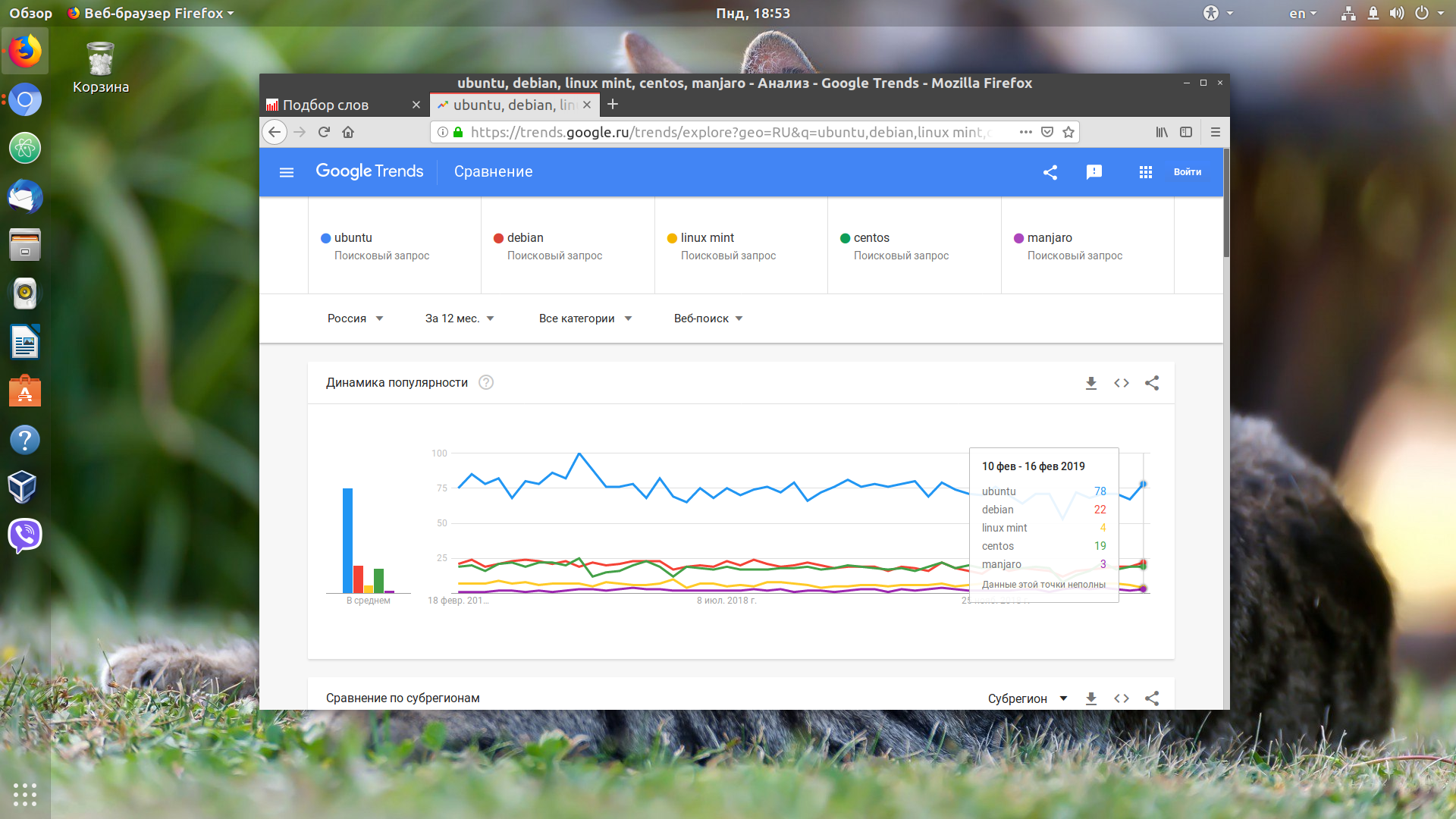
Task: Open a new browser tab
Action: [x=613, y=105]
